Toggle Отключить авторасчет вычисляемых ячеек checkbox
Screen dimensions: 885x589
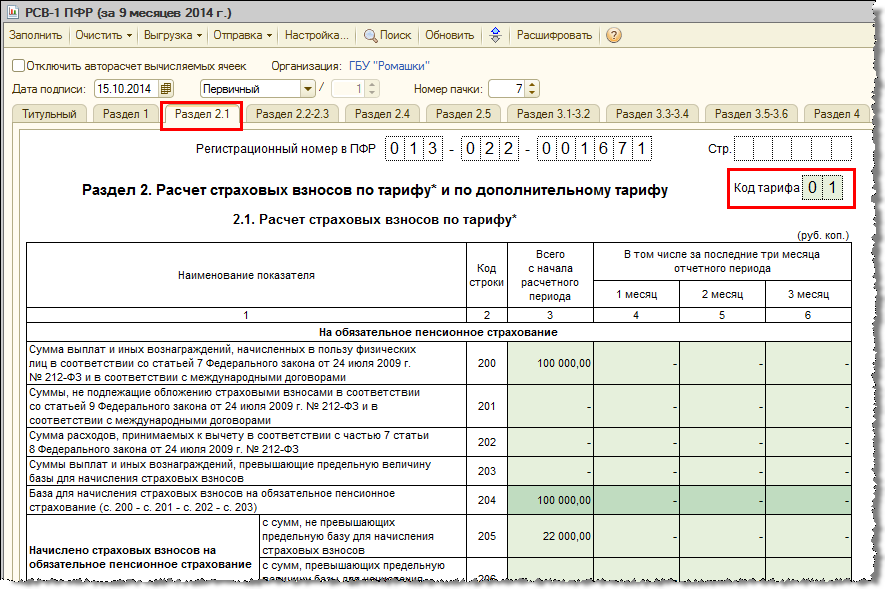19,66
